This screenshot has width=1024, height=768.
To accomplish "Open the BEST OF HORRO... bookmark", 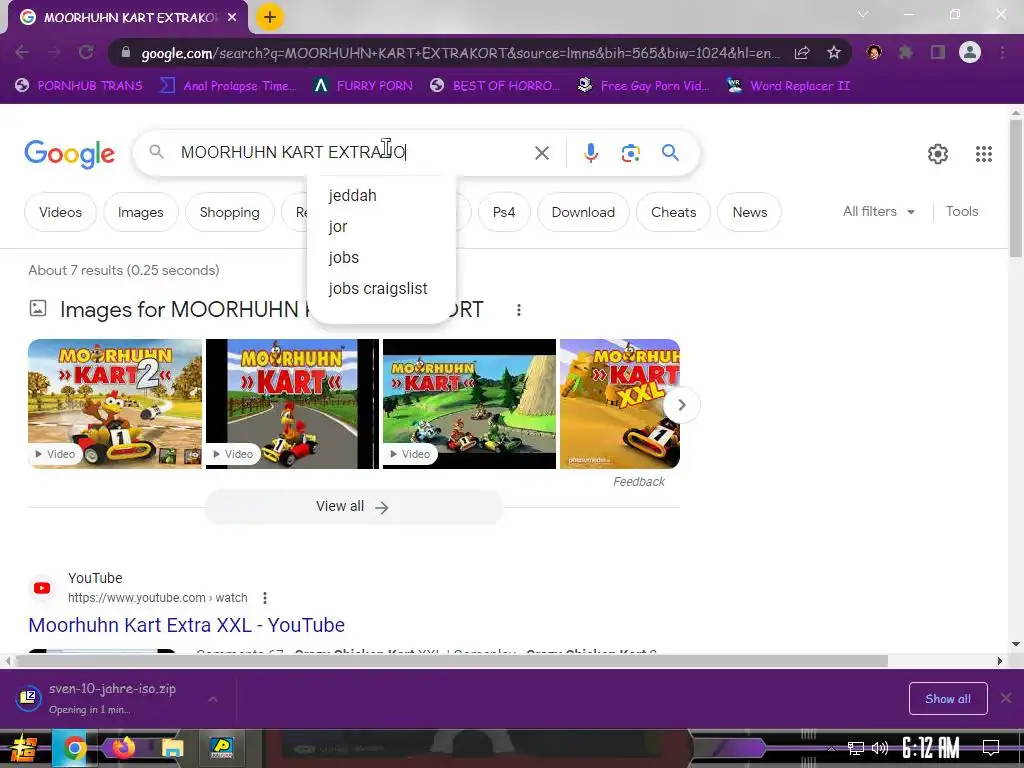I will [496, 86].
